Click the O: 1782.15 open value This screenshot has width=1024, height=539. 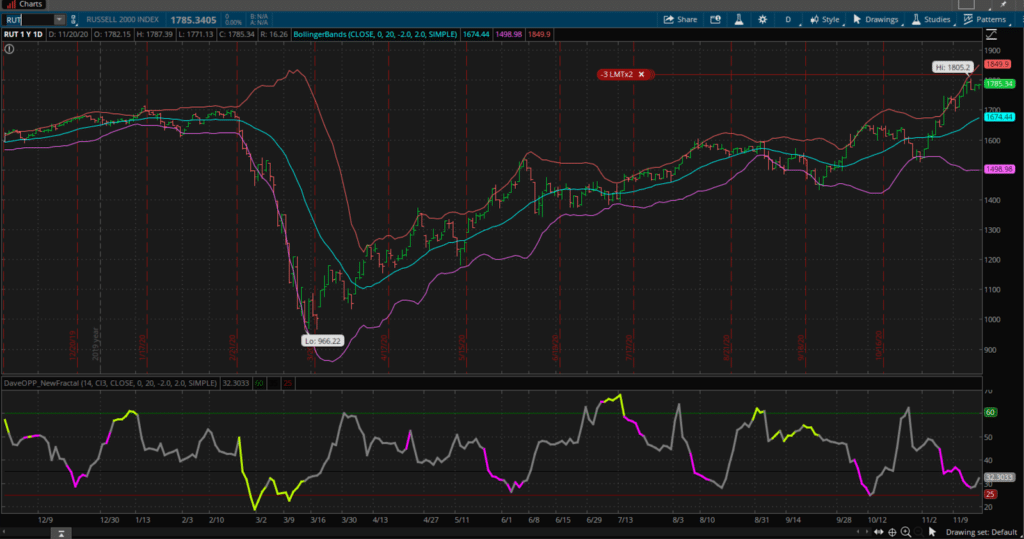coord(112,35)
